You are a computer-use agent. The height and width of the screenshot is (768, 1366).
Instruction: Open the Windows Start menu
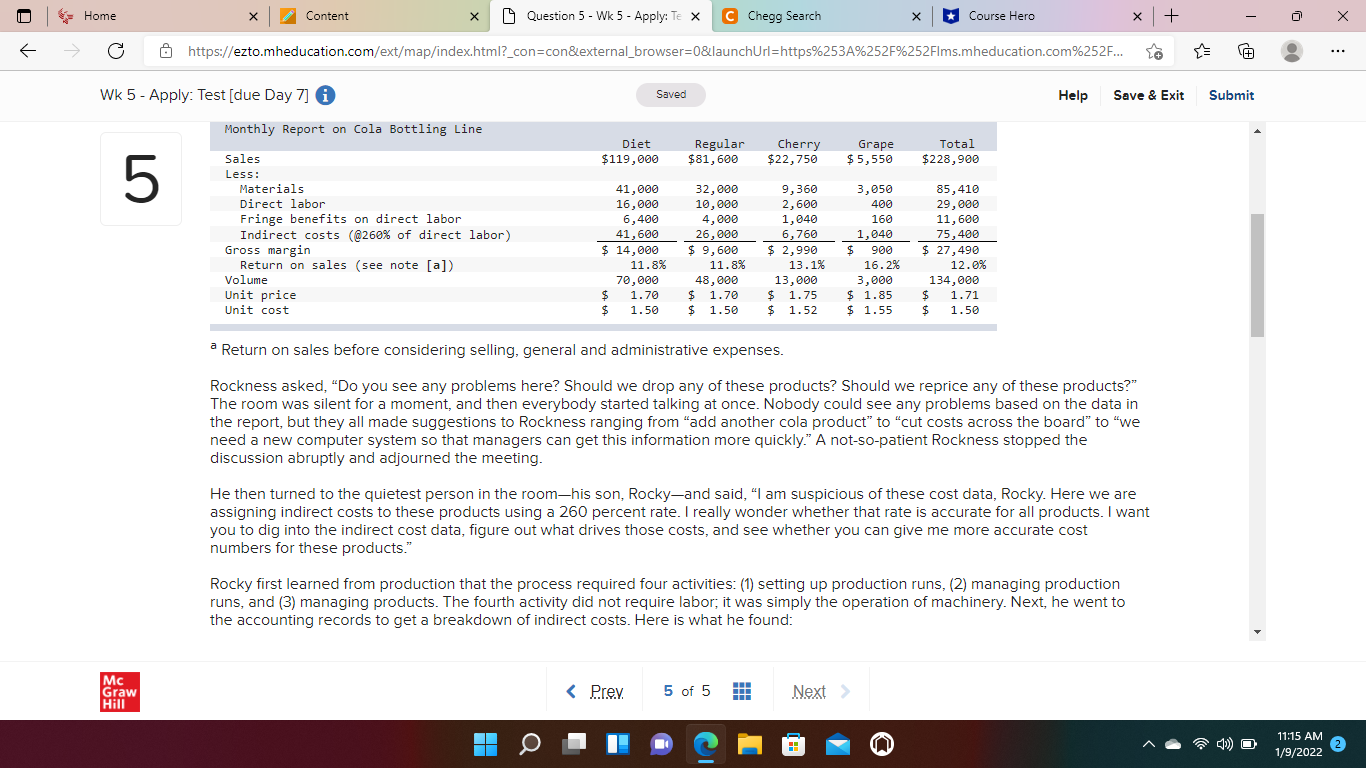coord(485,744)
